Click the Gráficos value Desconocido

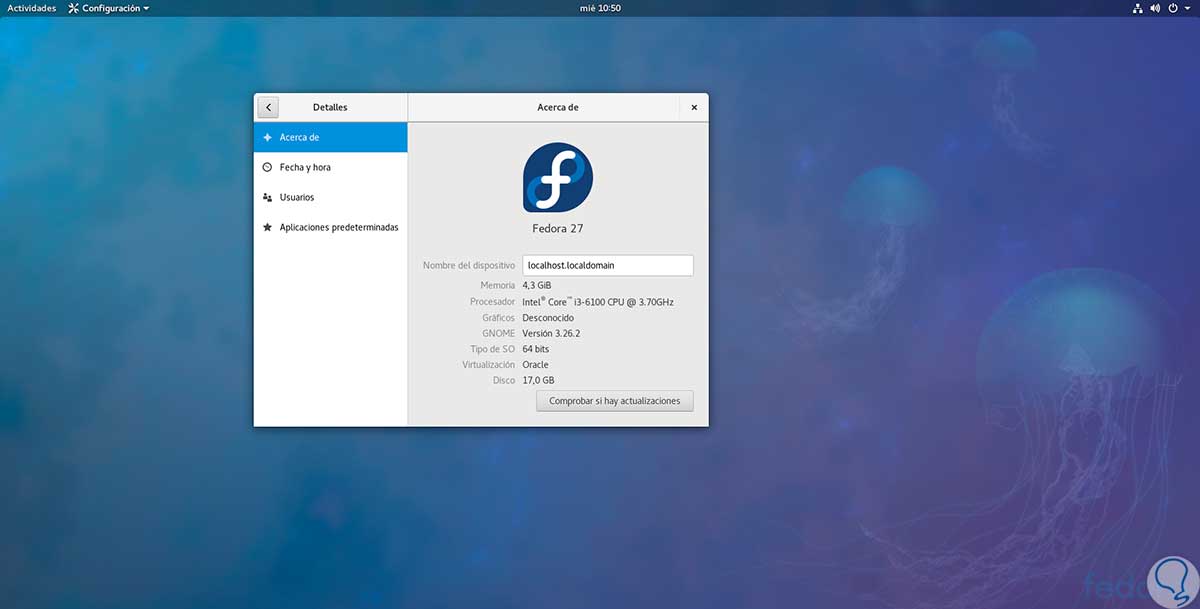pyautogui.click(x=548, y=318)
